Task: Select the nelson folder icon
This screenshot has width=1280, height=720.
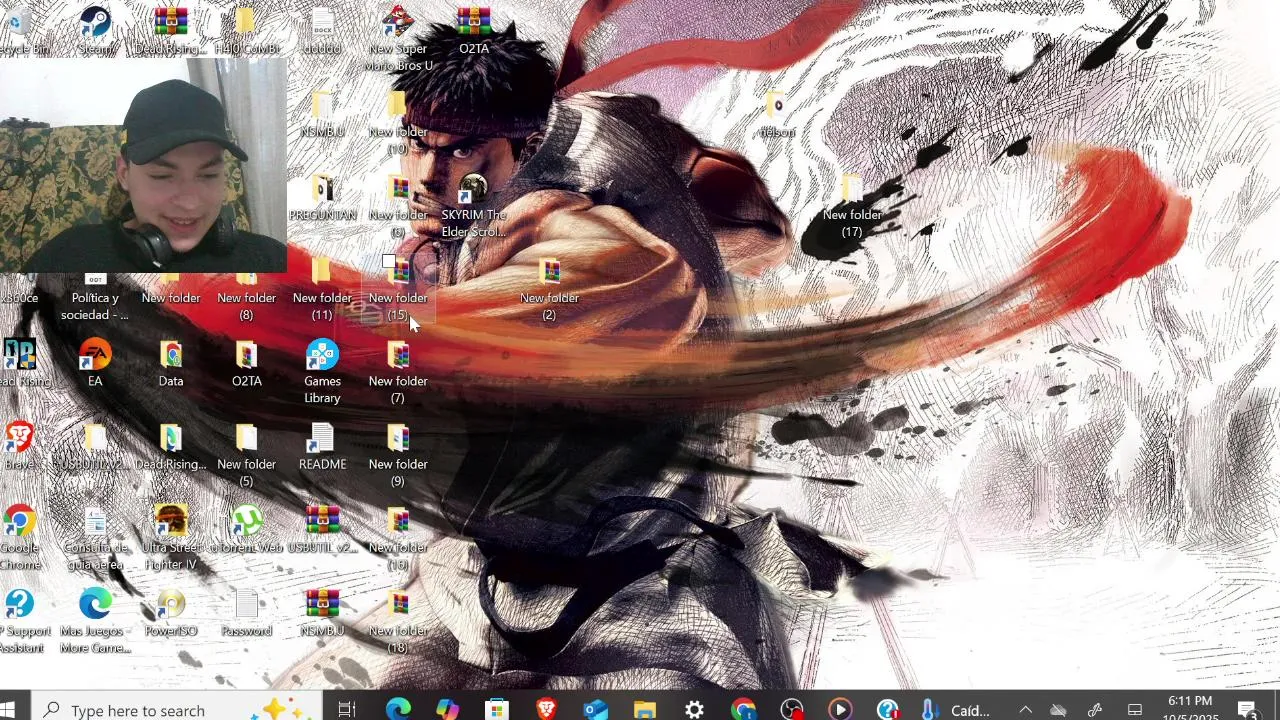Action: [x=777, y=114]
